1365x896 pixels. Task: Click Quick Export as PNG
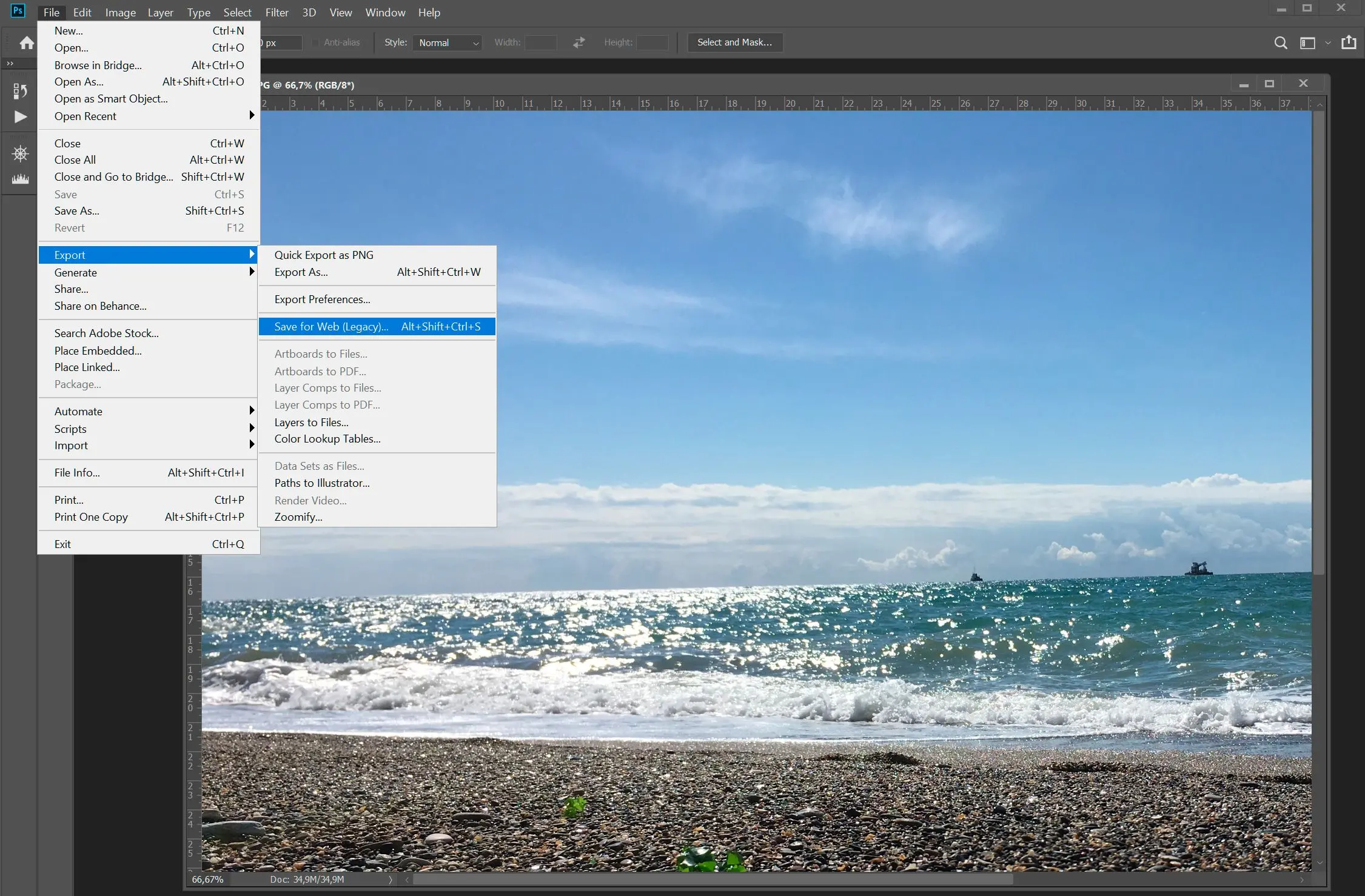[324, 254]
